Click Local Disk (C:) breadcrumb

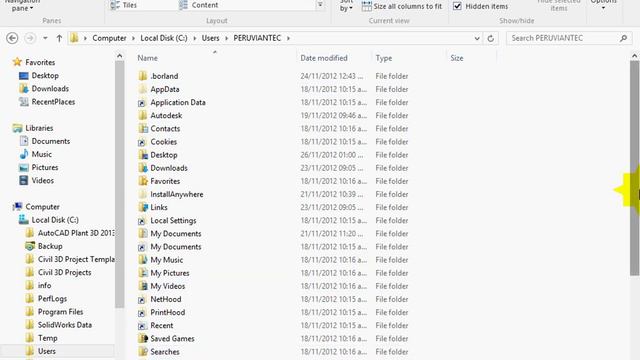tap(164, 38)
